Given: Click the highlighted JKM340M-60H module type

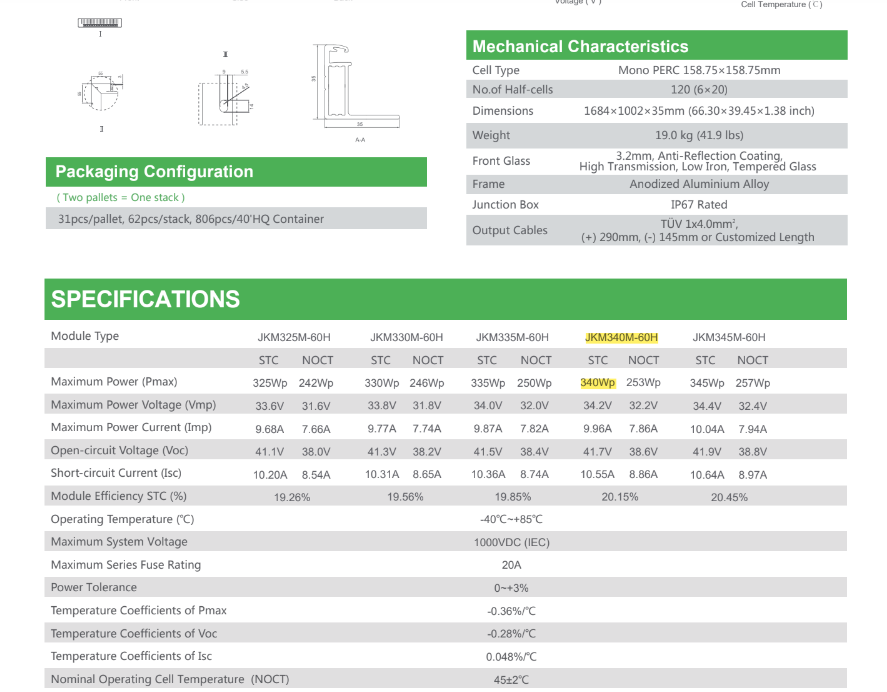Looking at the screenshot, I should pyautogui.click(x=621, y=337).
